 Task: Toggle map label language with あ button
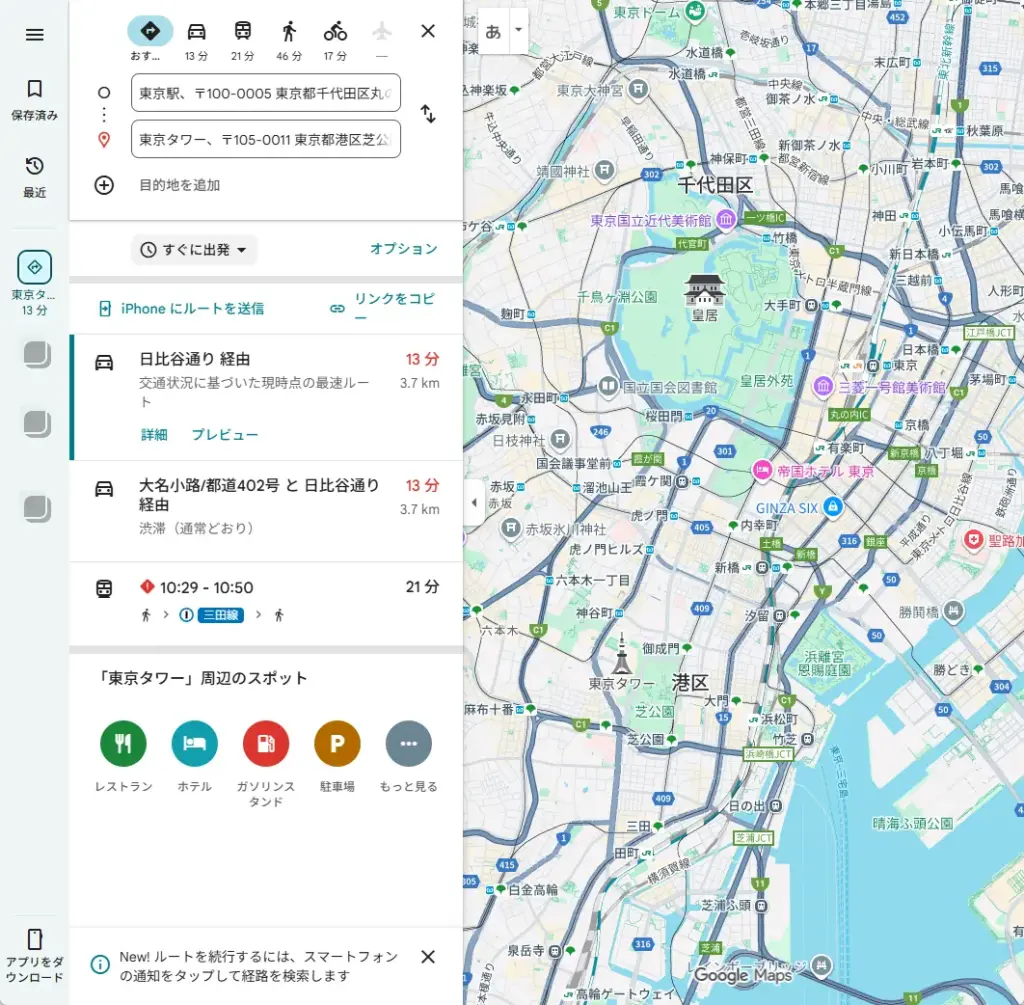coord(492,31)
